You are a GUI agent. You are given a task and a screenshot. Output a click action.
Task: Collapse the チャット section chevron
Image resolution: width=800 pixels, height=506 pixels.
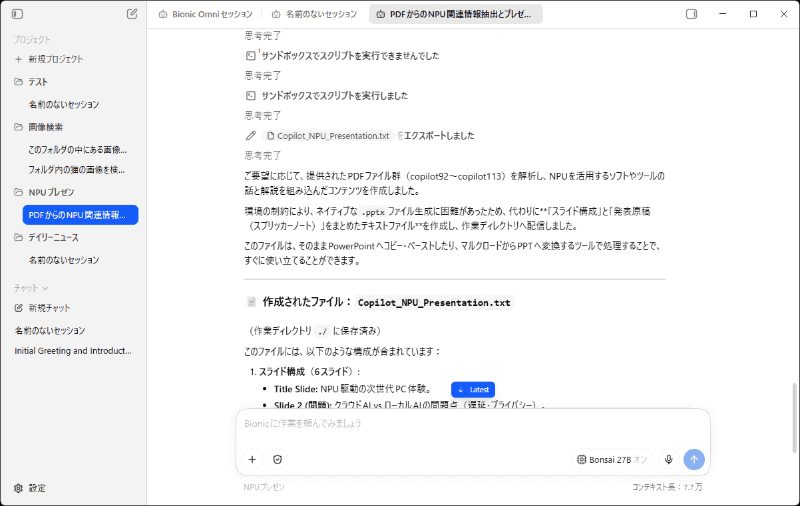click(45, 288)
